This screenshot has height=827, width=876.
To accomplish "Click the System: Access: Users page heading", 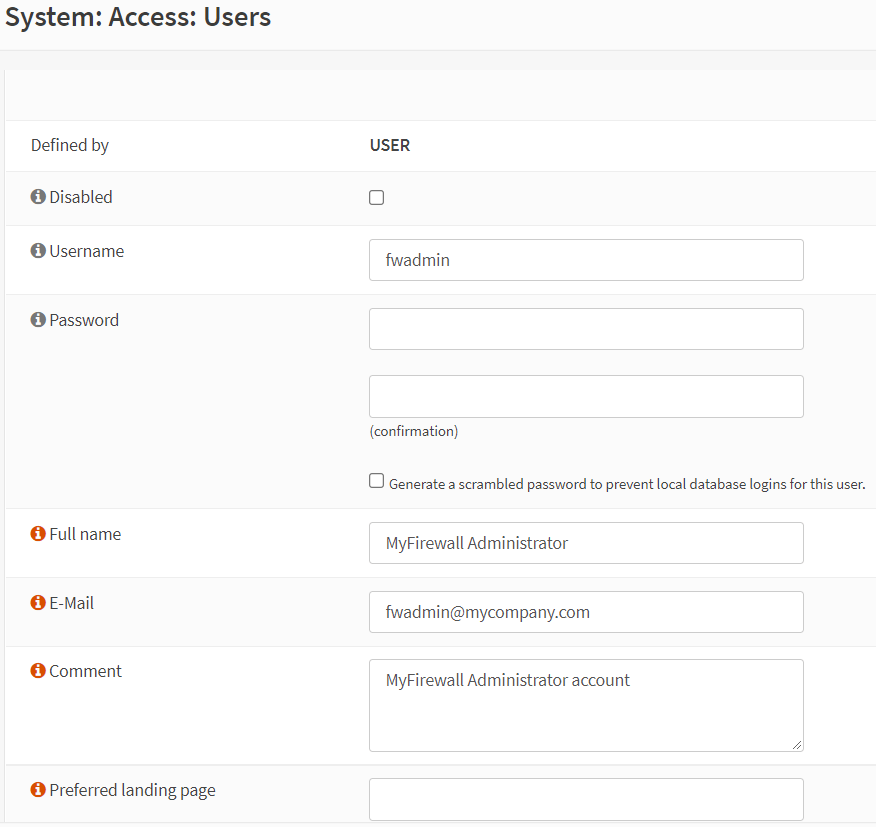I will tap(138, 17).
